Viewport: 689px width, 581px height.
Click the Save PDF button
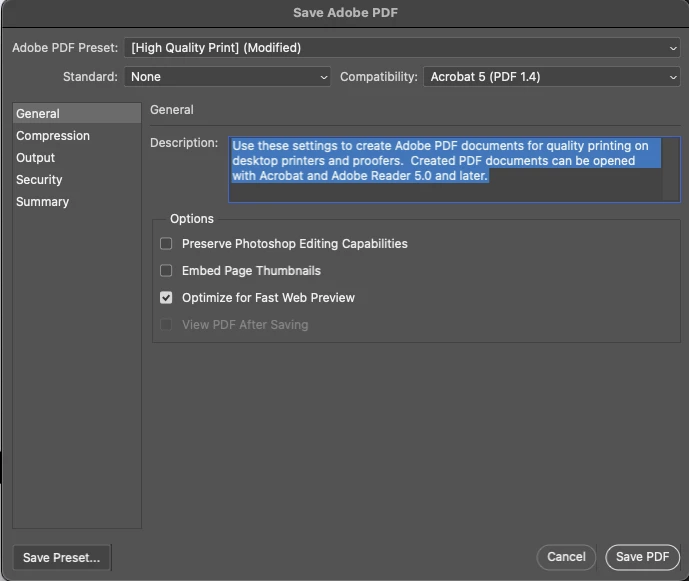(x=642, y=557)
